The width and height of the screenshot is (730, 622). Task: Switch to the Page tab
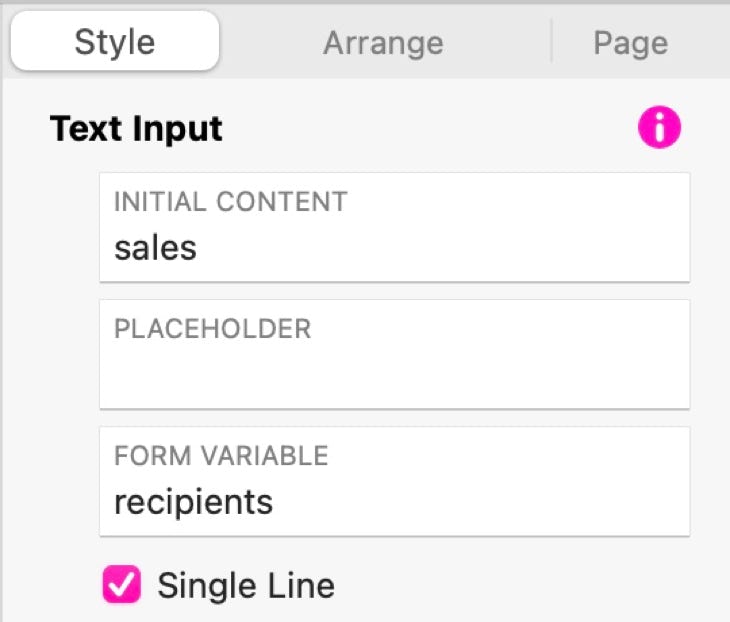point(630,43)
